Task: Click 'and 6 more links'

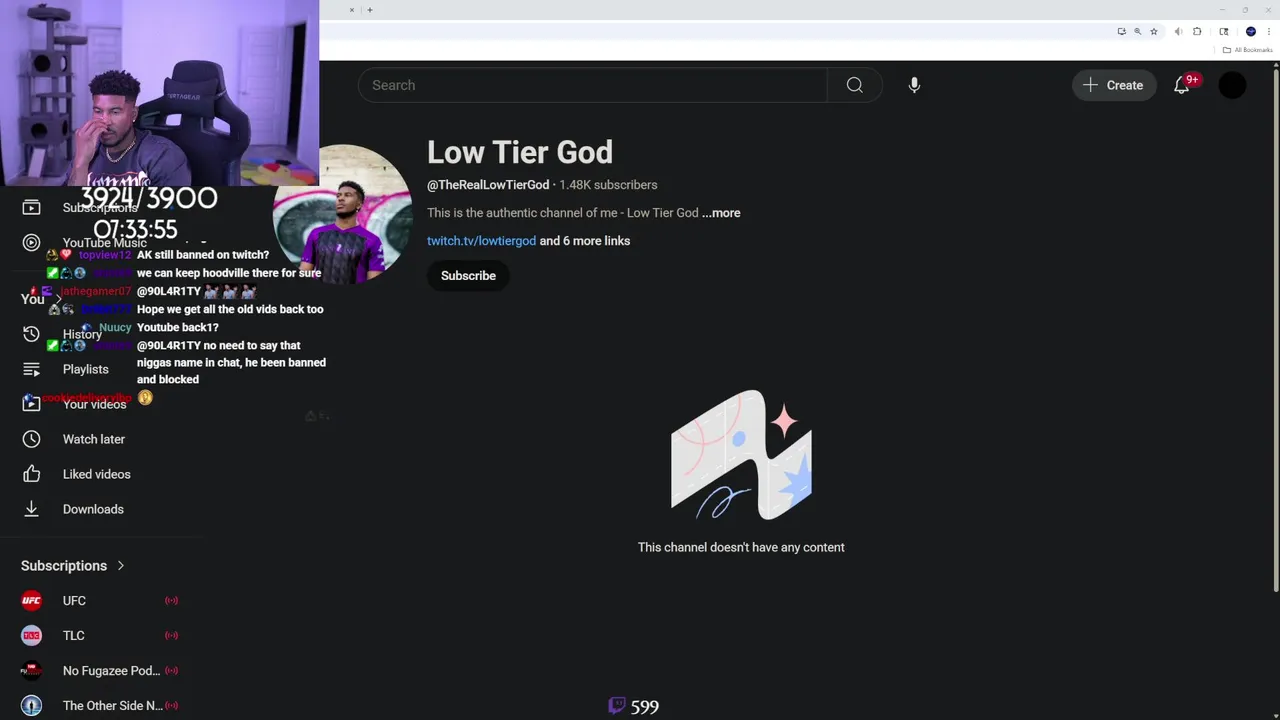Action: 585,241
